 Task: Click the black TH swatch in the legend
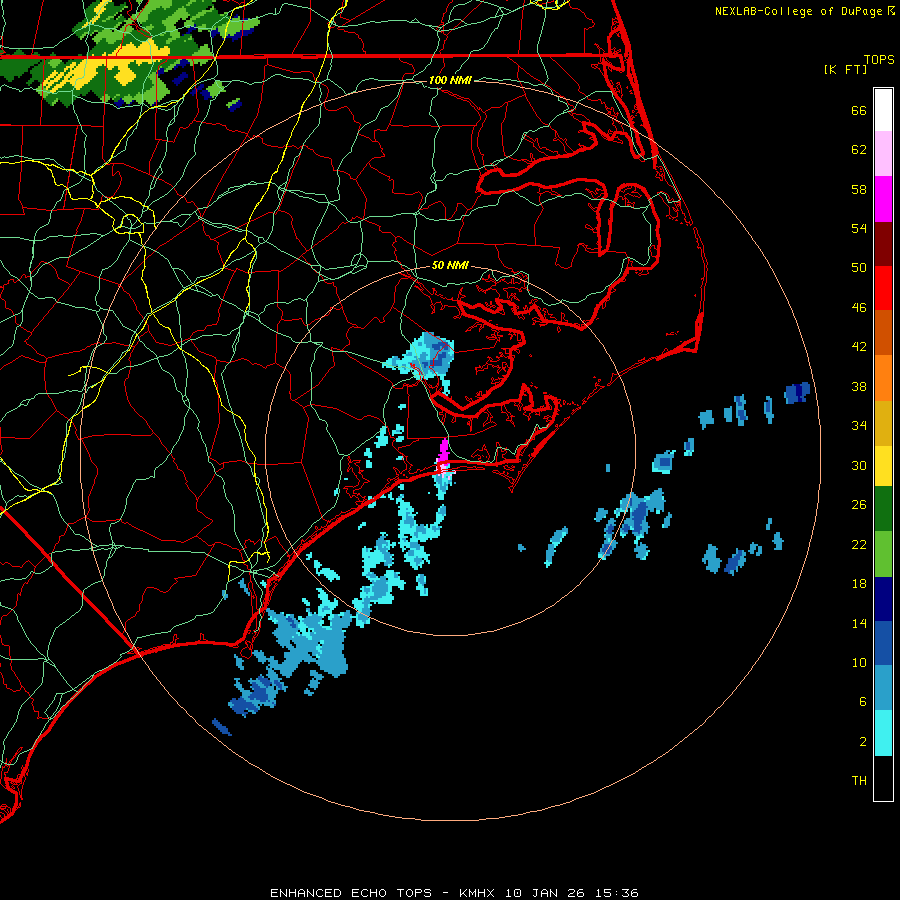[883, 778]
